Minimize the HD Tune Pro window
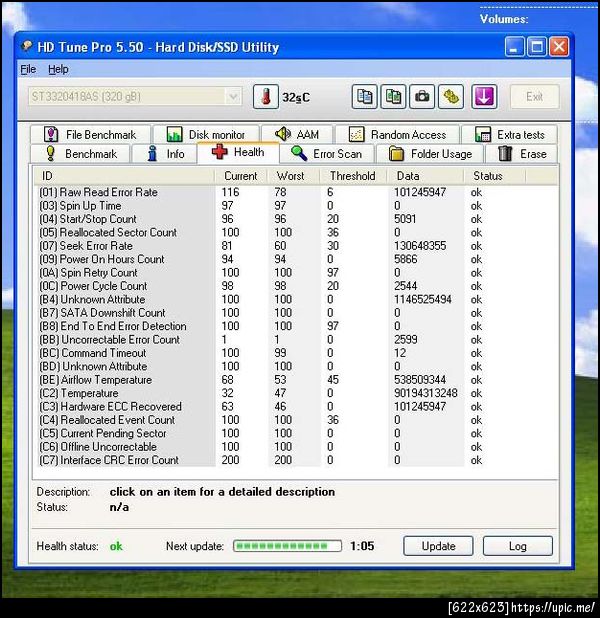The image size is (600, 618). pyautogui.click(x=514, y=47)
